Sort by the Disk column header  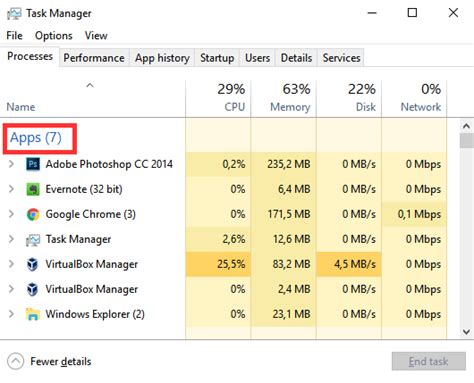[349, 99]
